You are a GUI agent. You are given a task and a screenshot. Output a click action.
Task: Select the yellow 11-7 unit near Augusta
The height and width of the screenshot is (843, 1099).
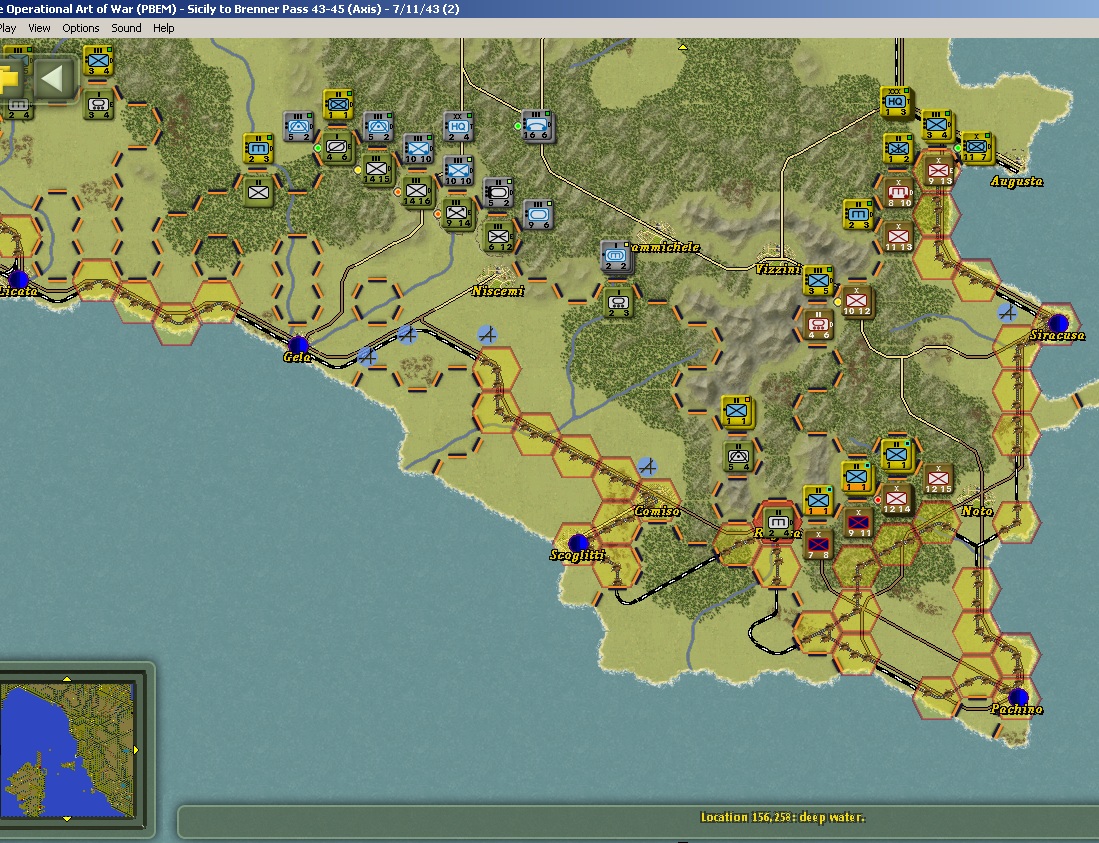tap(976, 147)
